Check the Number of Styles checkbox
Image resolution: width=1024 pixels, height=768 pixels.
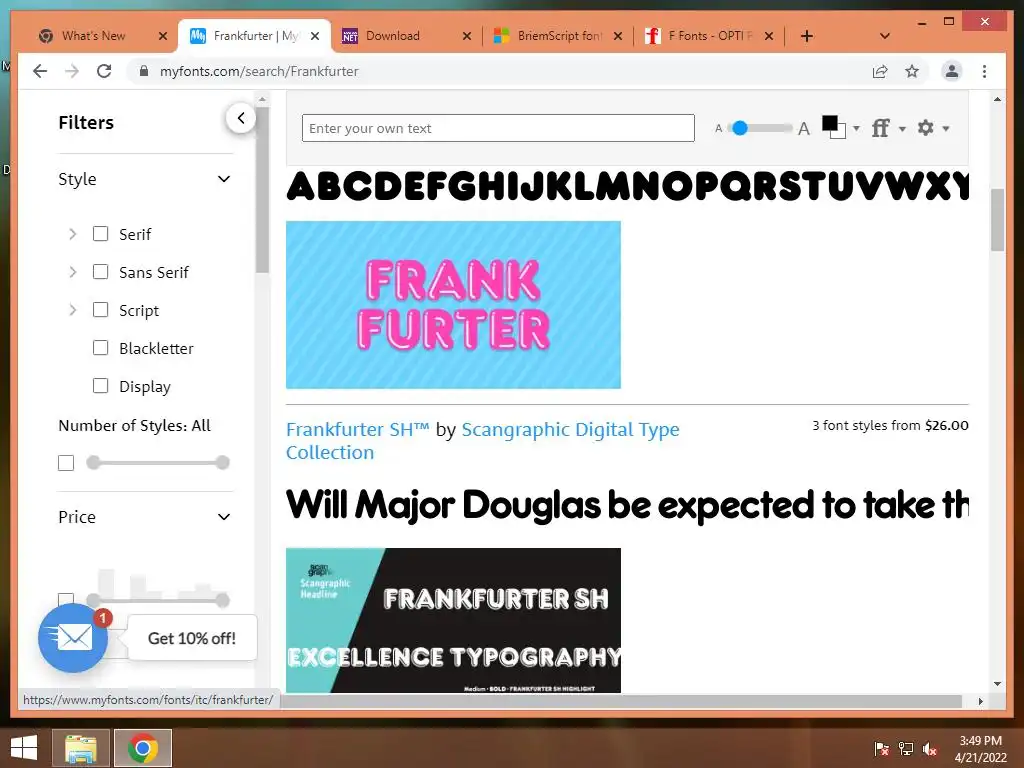66,463
